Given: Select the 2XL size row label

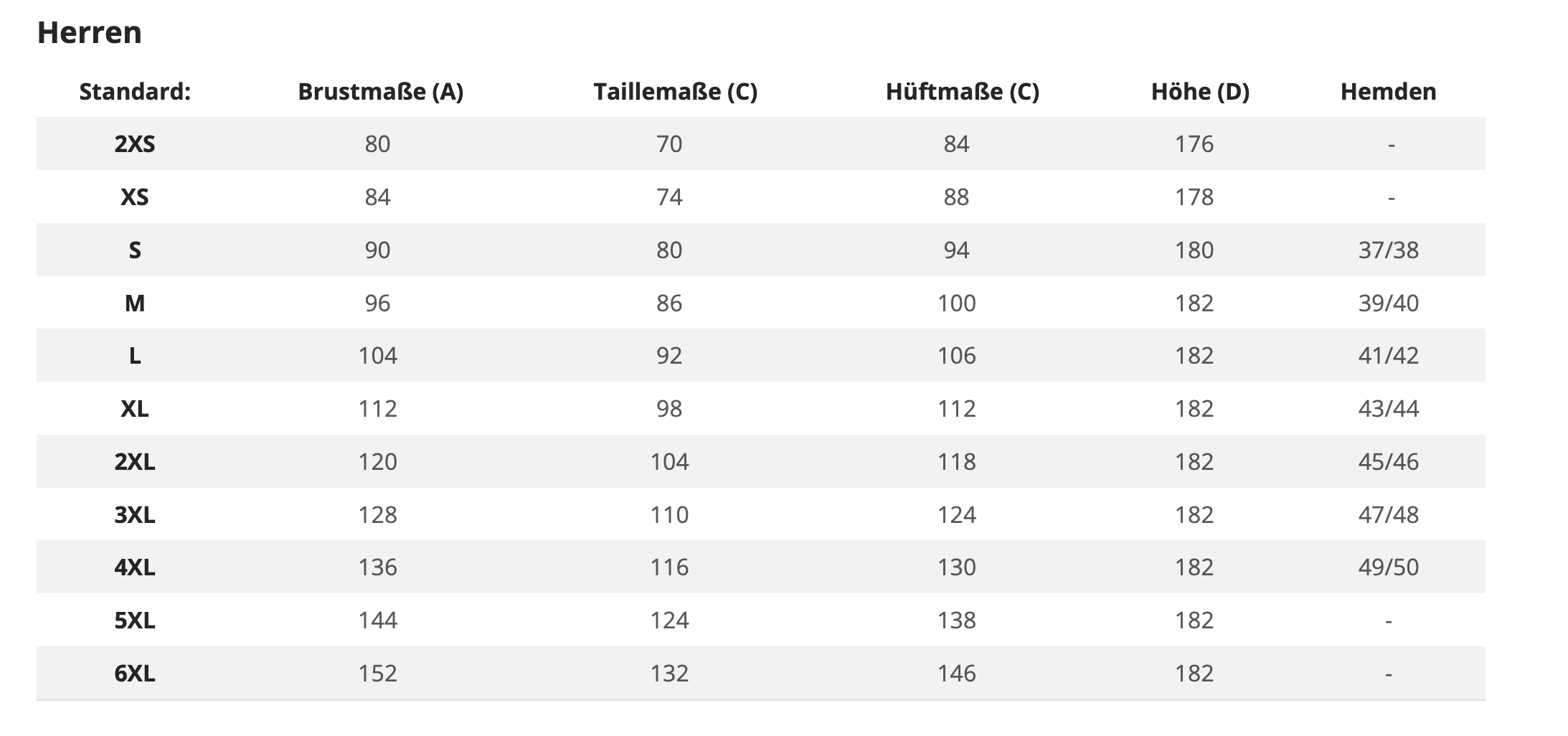Looking at the screenshot, I should [x=135, y=462].
